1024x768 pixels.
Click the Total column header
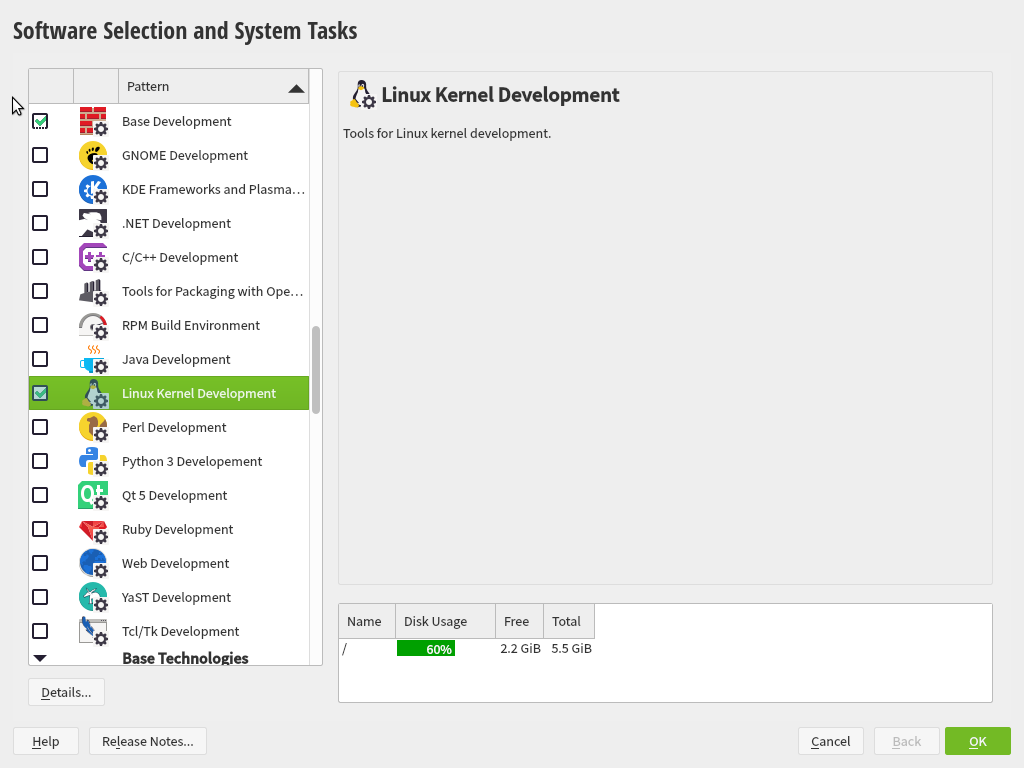569,621
